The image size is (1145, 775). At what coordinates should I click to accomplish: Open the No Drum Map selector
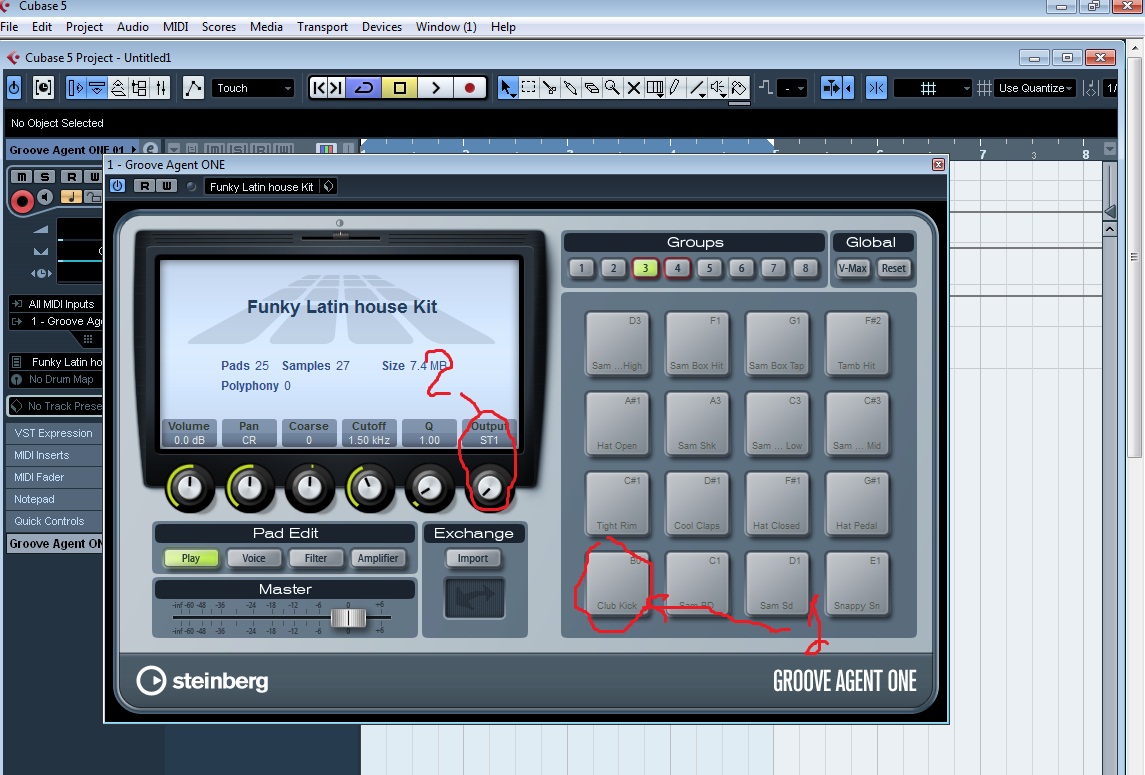tap(55, 379)
